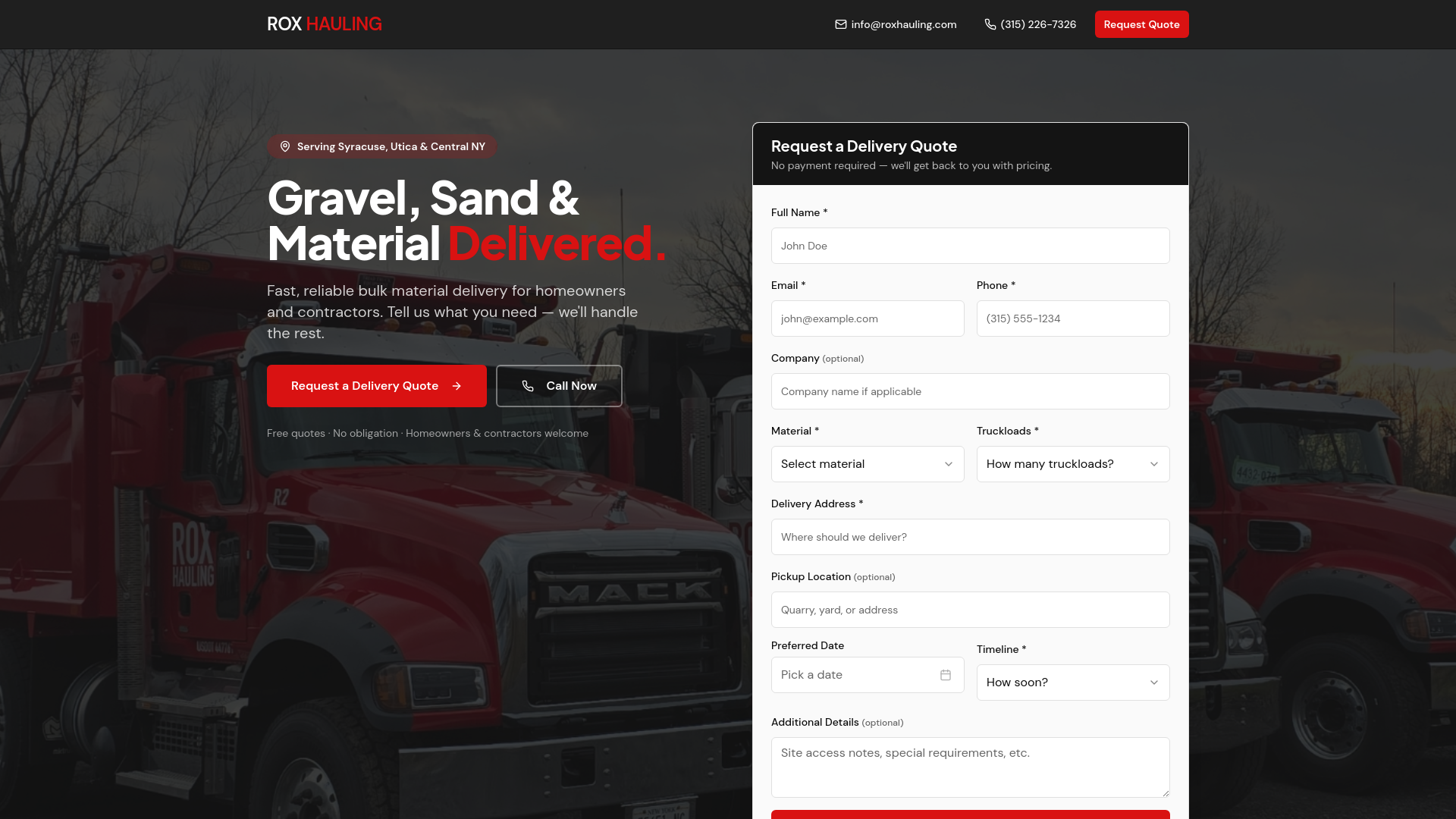Image resolution: width=1456 pixels, height=819 pixels.
Task: Click the Delivery Address field label
Action: (x=817, y=504)
